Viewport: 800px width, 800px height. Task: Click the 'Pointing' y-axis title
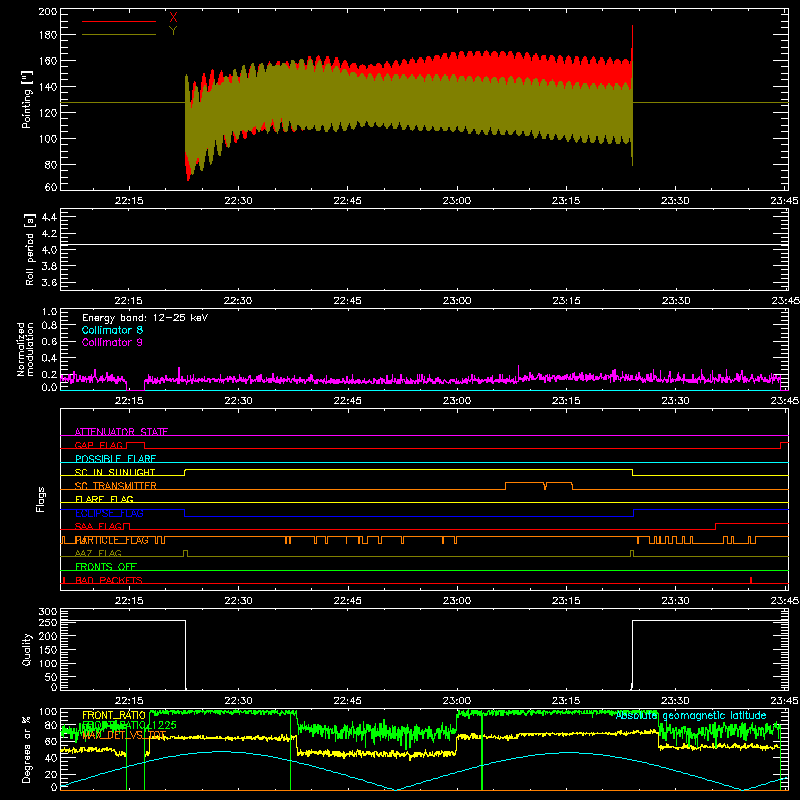click(27, 99)
